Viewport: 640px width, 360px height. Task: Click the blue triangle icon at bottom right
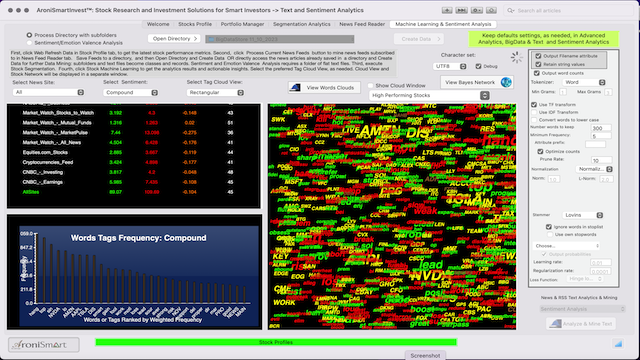click(618, 344)
